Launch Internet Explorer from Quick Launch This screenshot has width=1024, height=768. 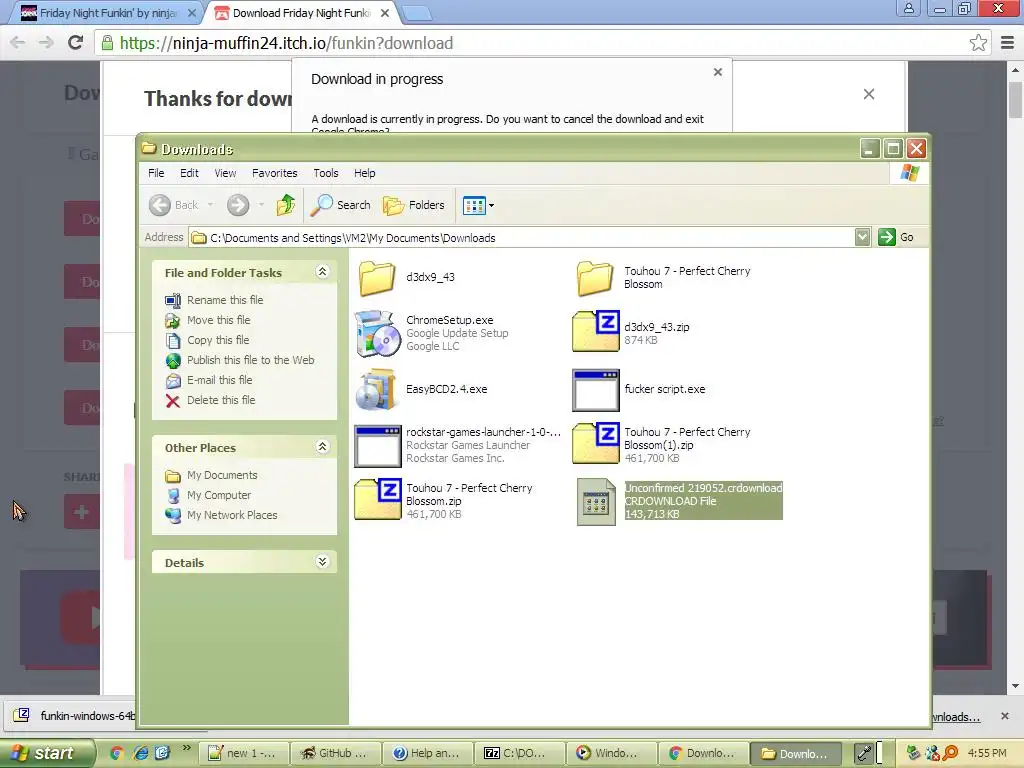(140, 753)
